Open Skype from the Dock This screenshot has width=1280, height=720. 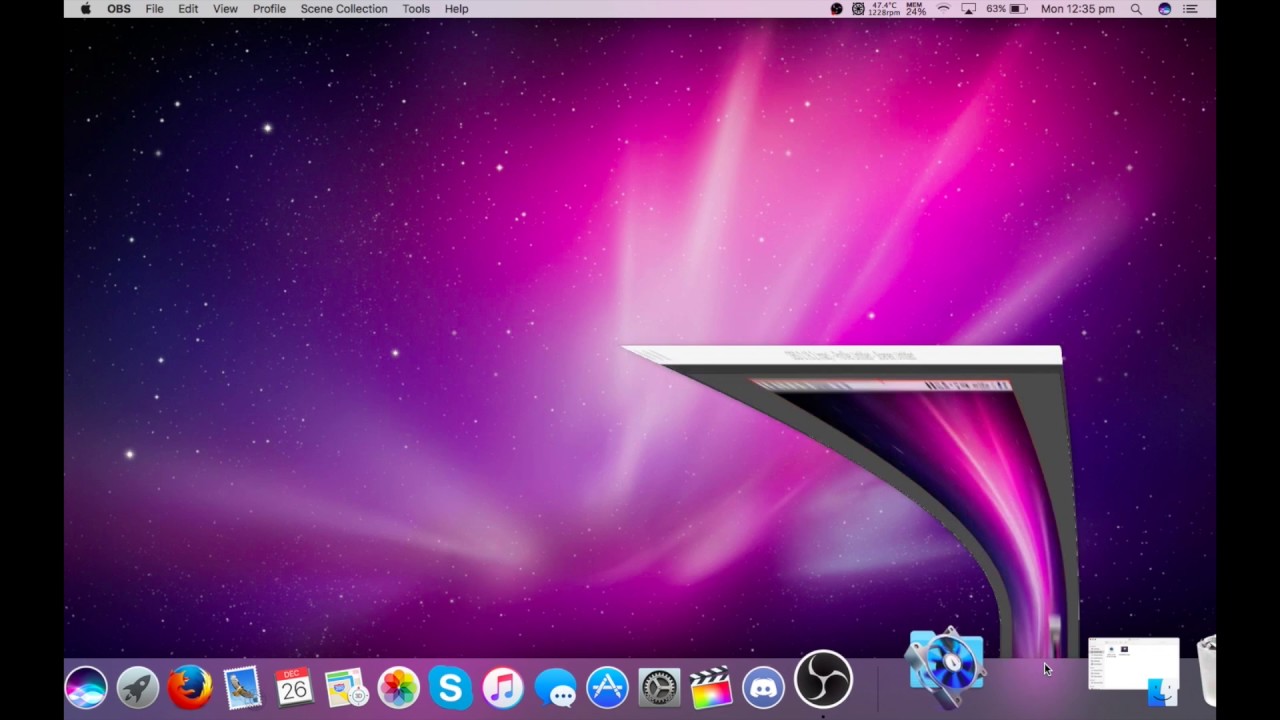450,685
